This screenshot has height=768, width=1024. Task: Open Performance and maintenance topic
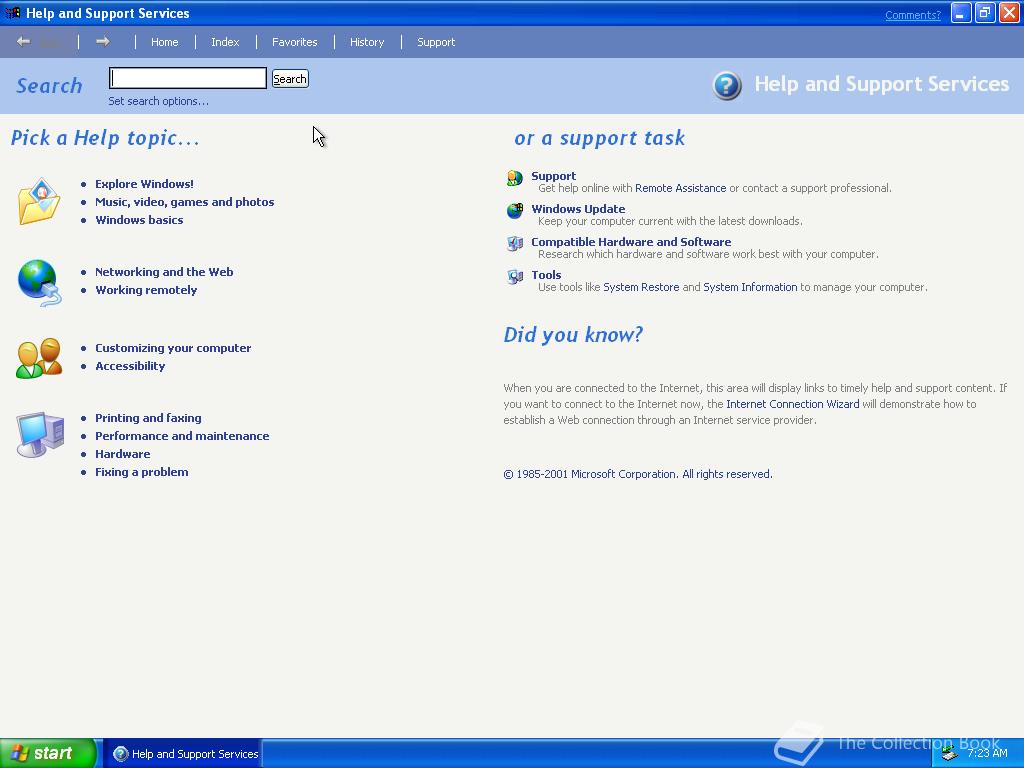[182, 436]
